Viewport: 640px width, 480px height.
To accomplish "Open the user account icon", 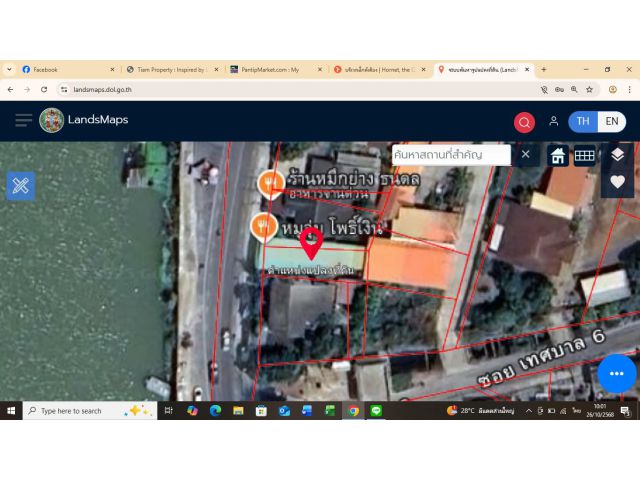I will pos(553,121).
